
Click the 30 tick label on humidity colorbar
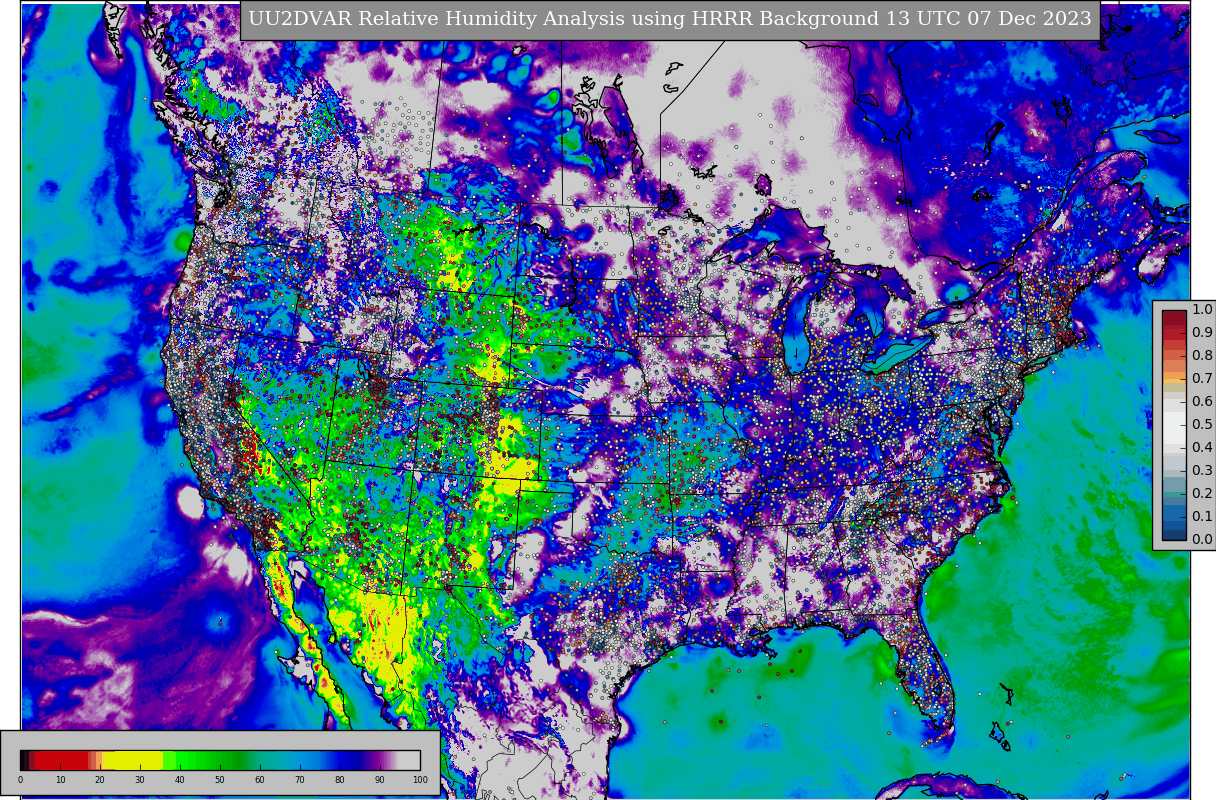click(x=140, y=780)
